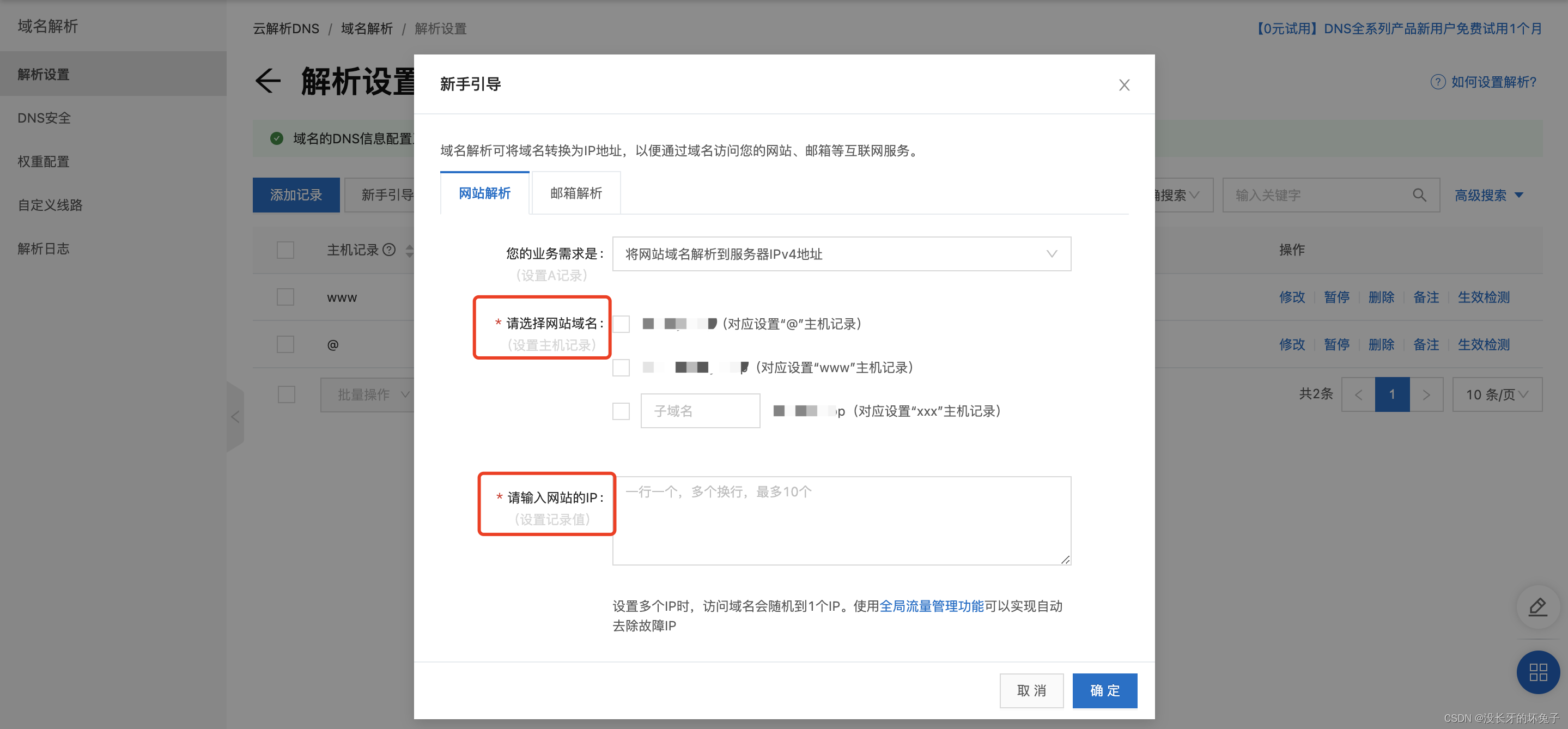Open the search type dropdown left of keyword box
1568x729 pixels.
point(1183,195)
